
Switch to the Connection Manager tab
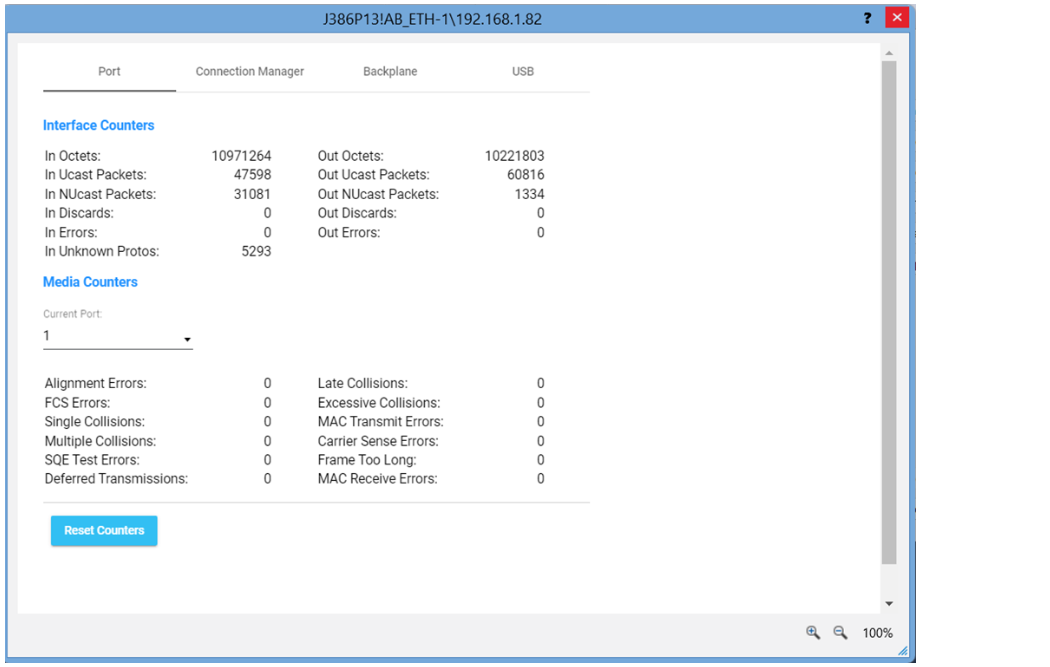pyautogui.click(x=249, y=71)
